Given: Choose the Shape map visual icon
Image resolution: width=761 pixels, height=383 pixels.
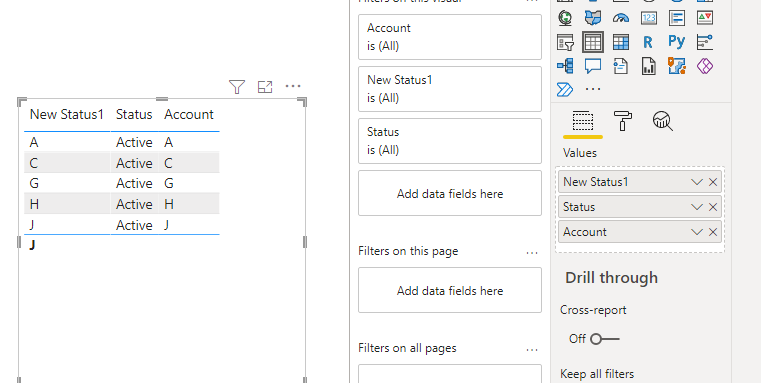Looking at the screenshot, I should [593, 18].
